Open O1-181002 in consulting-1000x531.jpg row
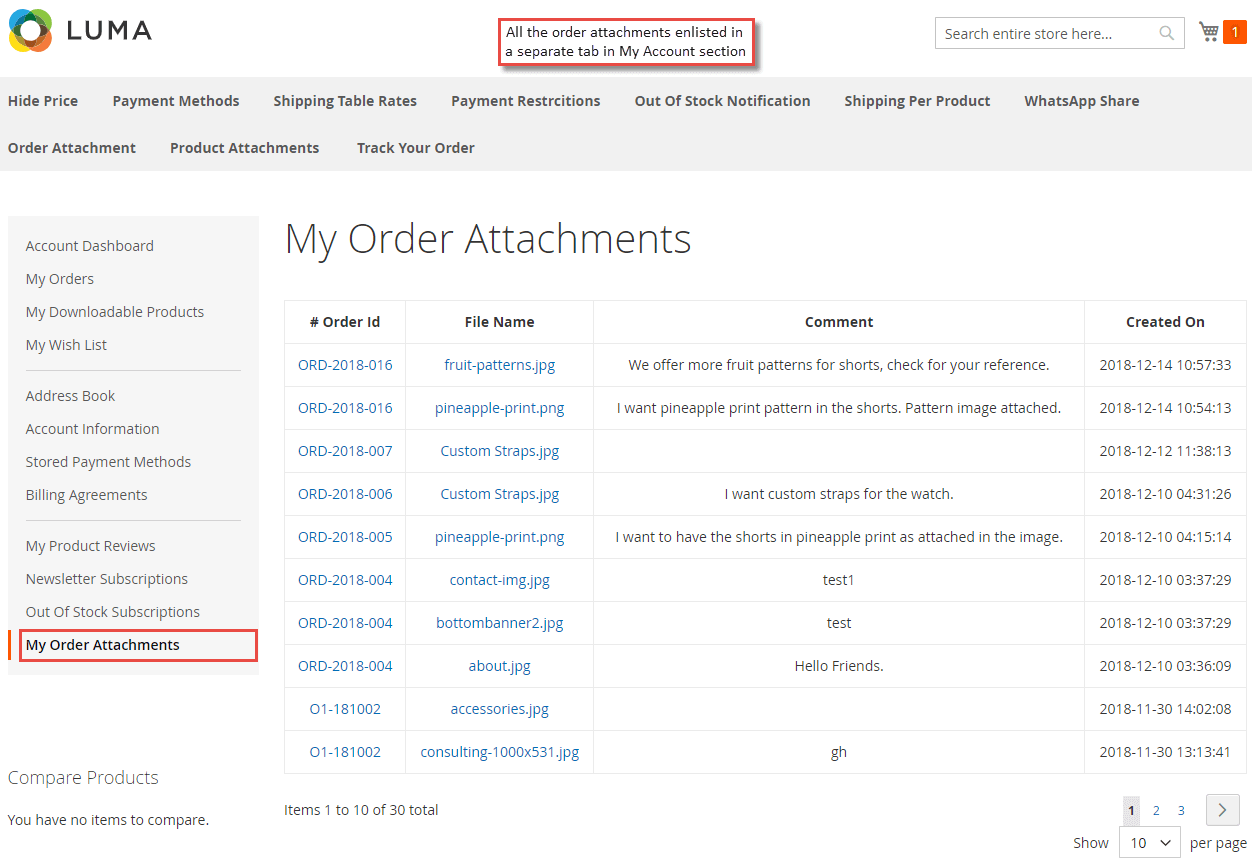The width and height of the screenshot is (1252, 863). click(x=345, y=752)
